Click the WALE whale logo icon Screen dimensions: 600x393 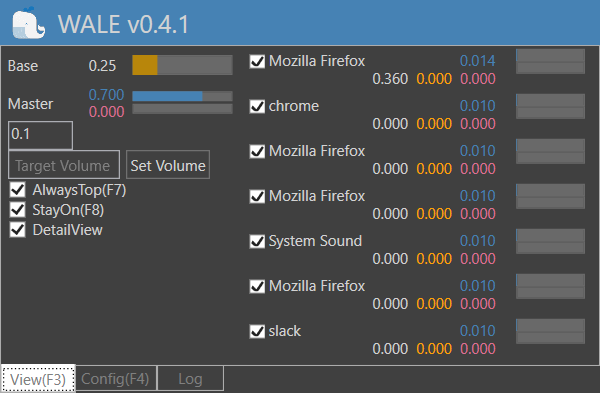(x=29, y=23)
